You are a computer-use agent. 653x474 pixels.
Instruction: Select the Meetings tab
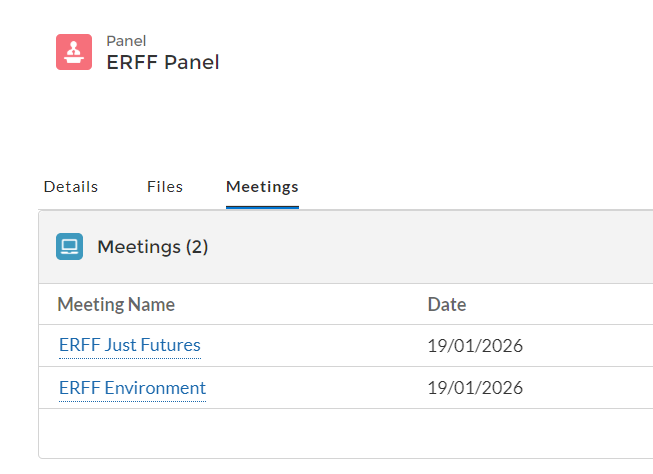tap(262, 187)
